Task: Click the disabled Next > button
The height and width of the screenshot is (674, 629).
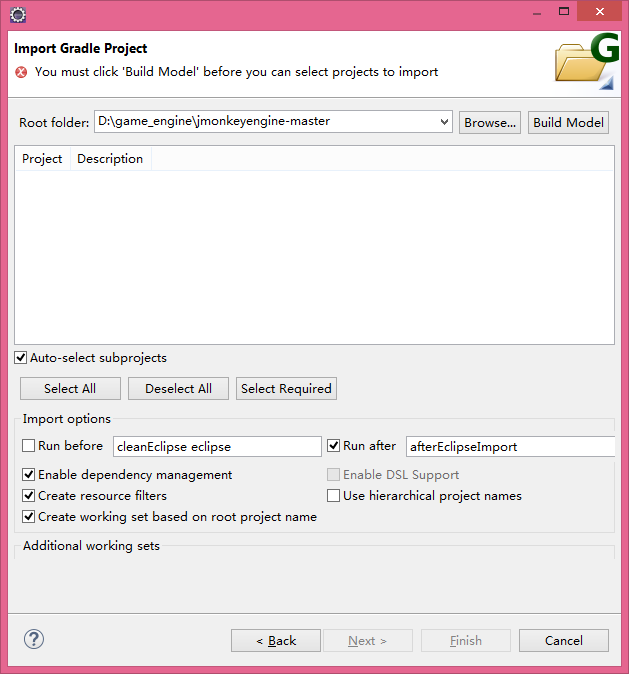Action: (368, 640)
